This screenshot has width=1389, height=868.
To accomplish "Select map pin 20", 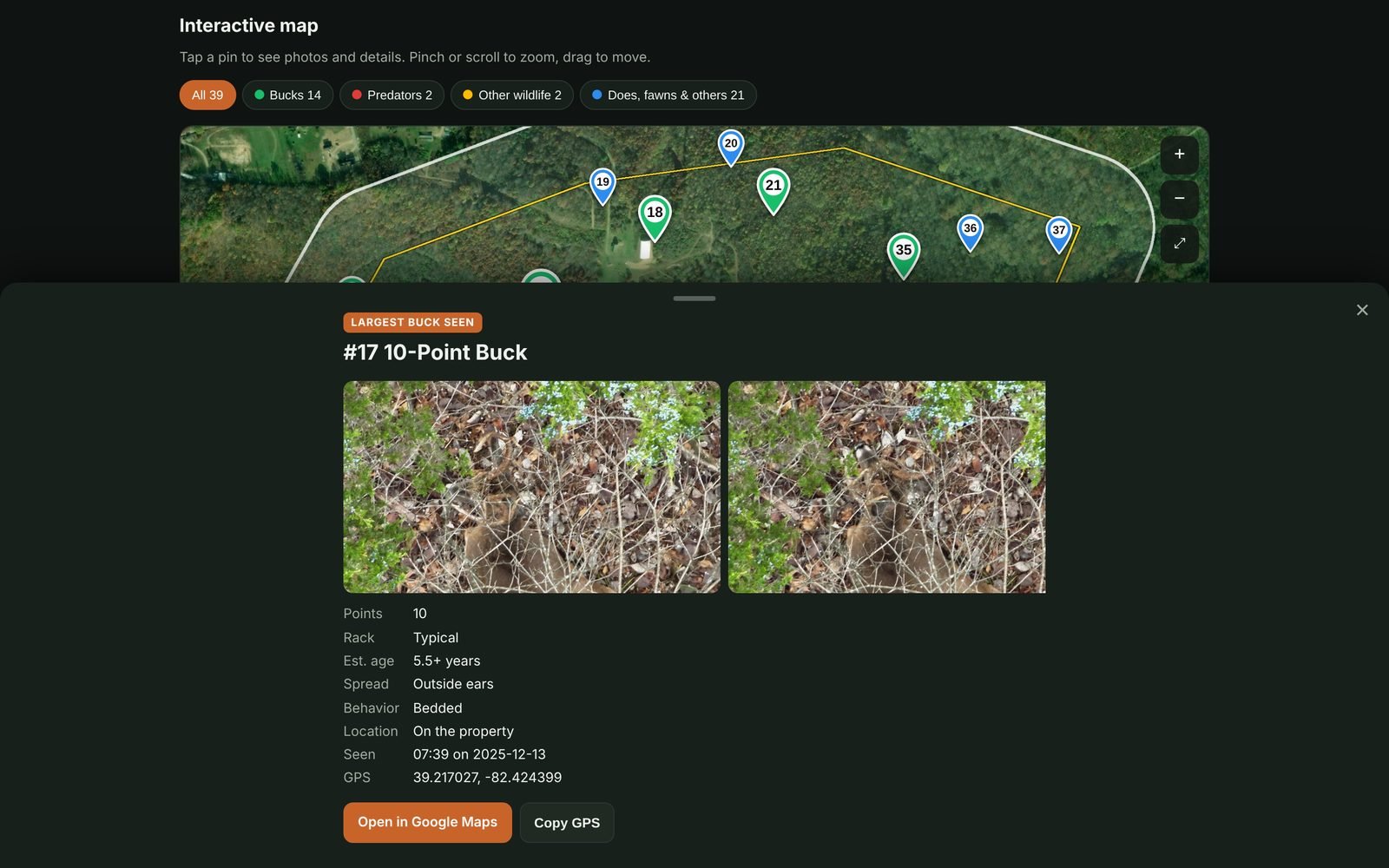I will 731,148.
